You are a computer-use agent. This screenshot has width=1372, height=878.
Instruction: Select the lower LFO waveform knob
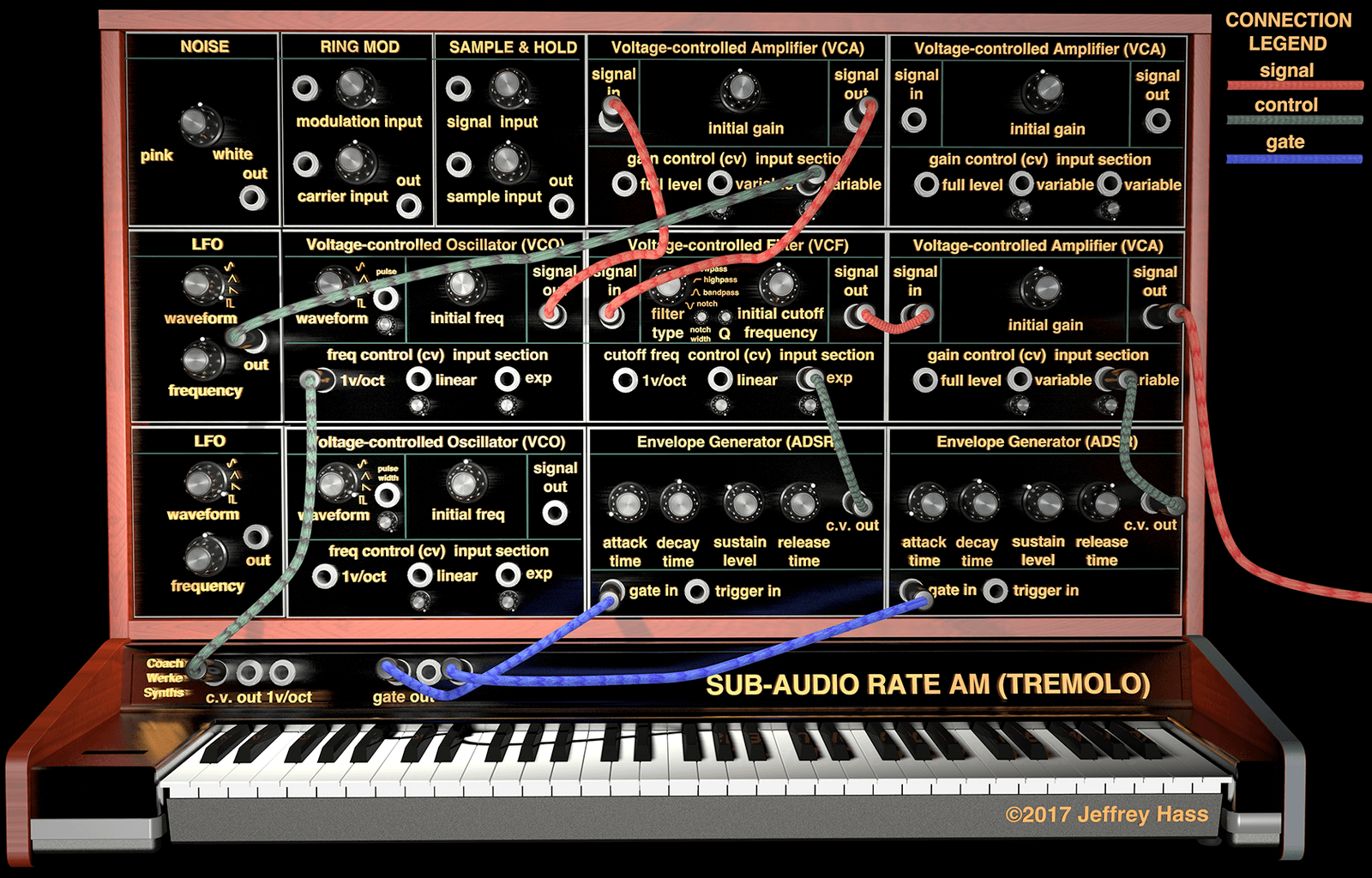click(206, 482)
